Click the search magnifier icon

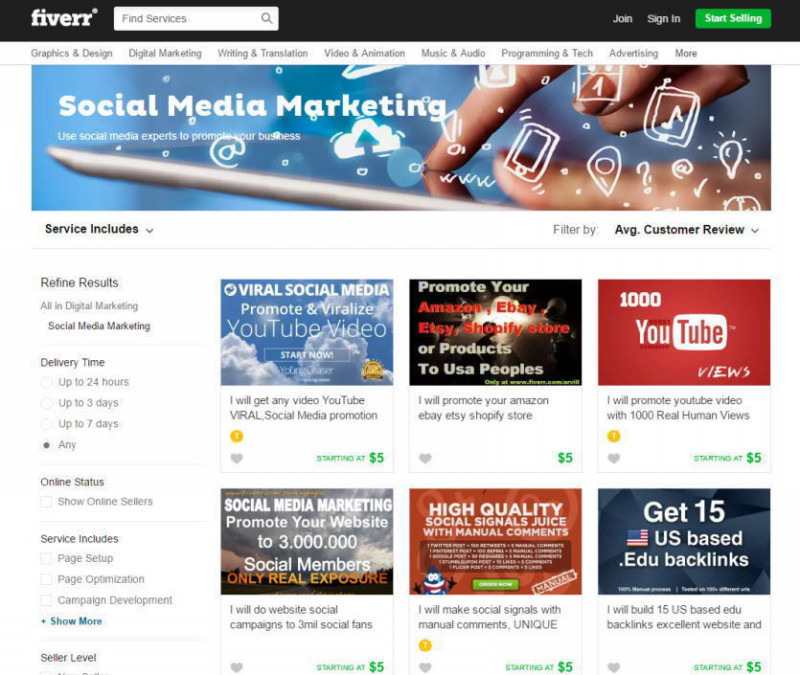tap(266, 18)
